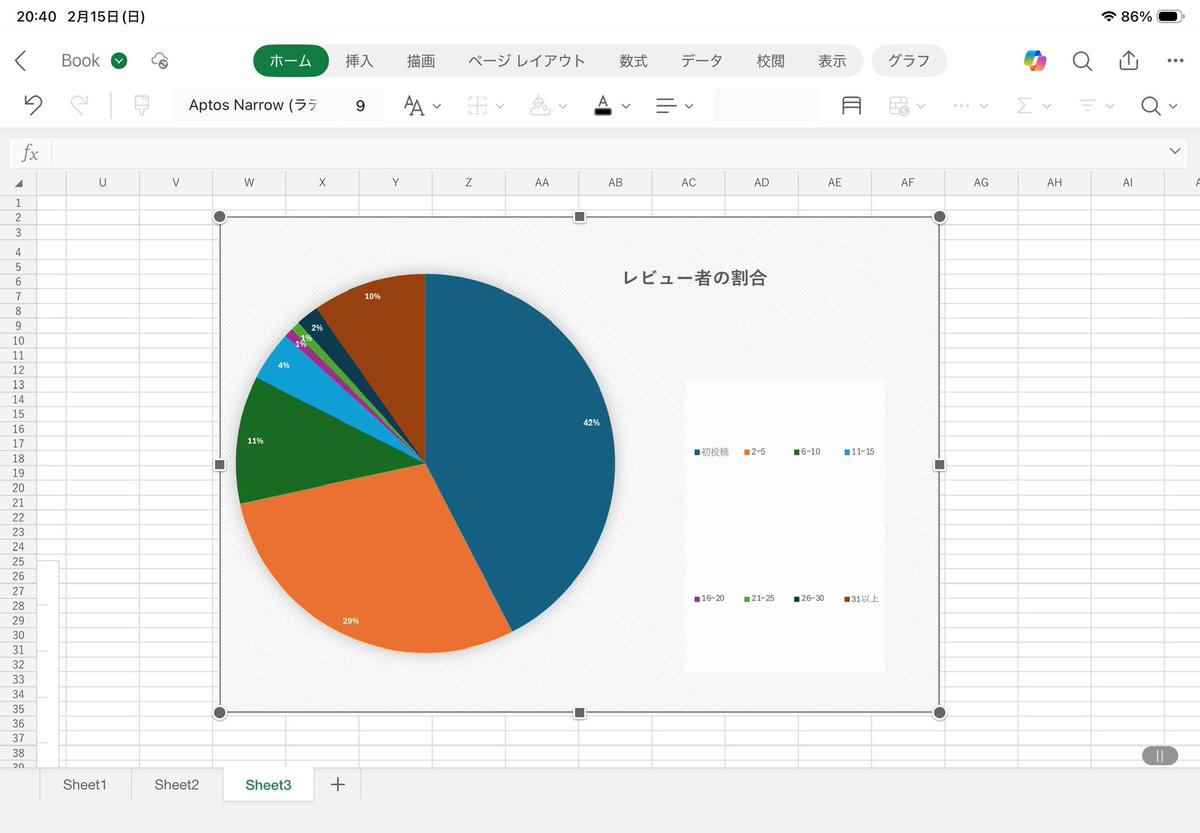Open the font formatting AA dropdown

422,105
